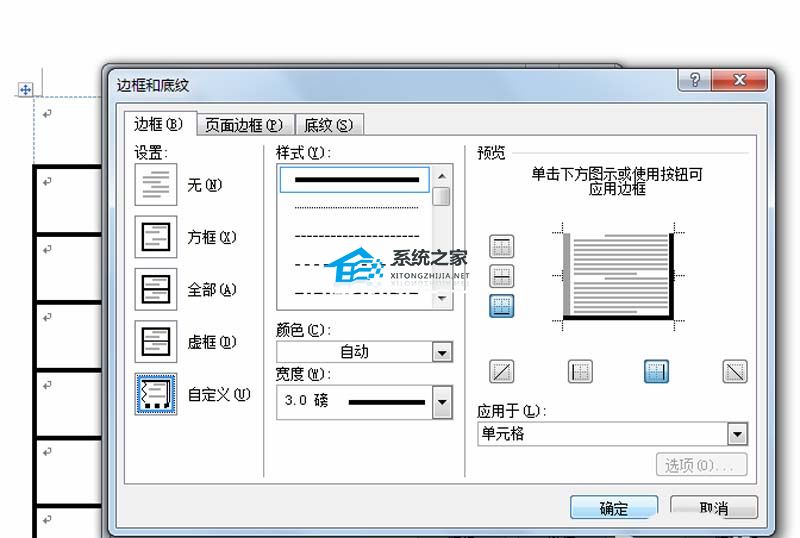Screen dimensions: 800x538
Task: Click the 自动 color value
Action: click(x=355, y=352)
